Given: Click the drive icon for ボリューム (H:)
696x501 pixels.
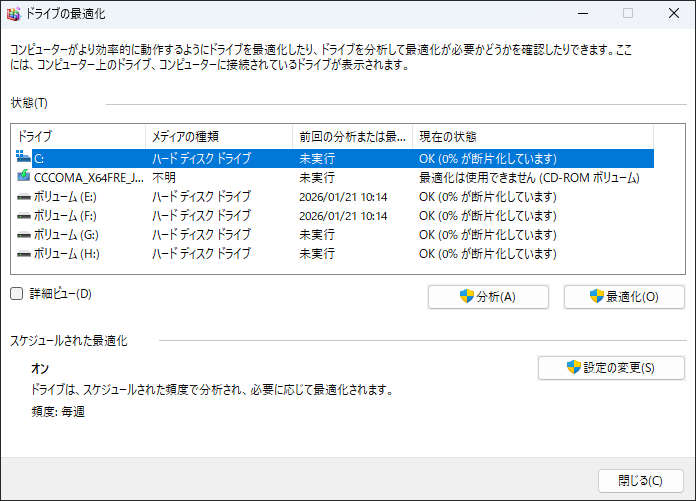Looking at the screenshot, I should point(24,254).
